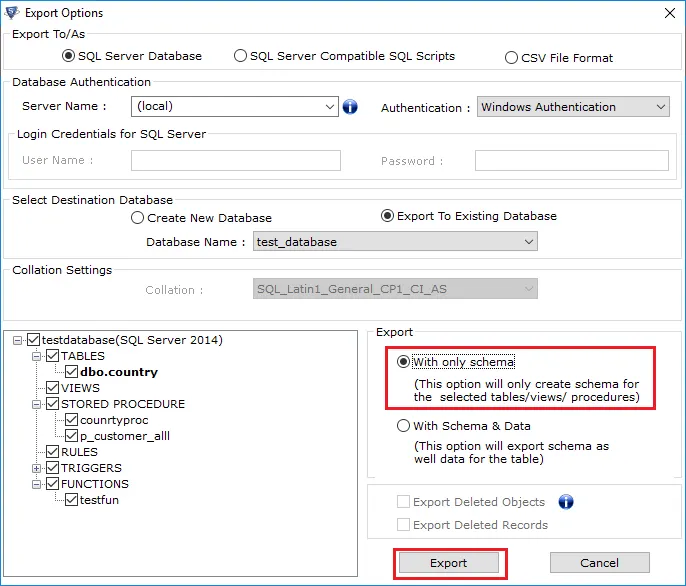This screenshot has height=586, width=686.
Task: Open the Authentication dropdown
Action: [661, 107]
